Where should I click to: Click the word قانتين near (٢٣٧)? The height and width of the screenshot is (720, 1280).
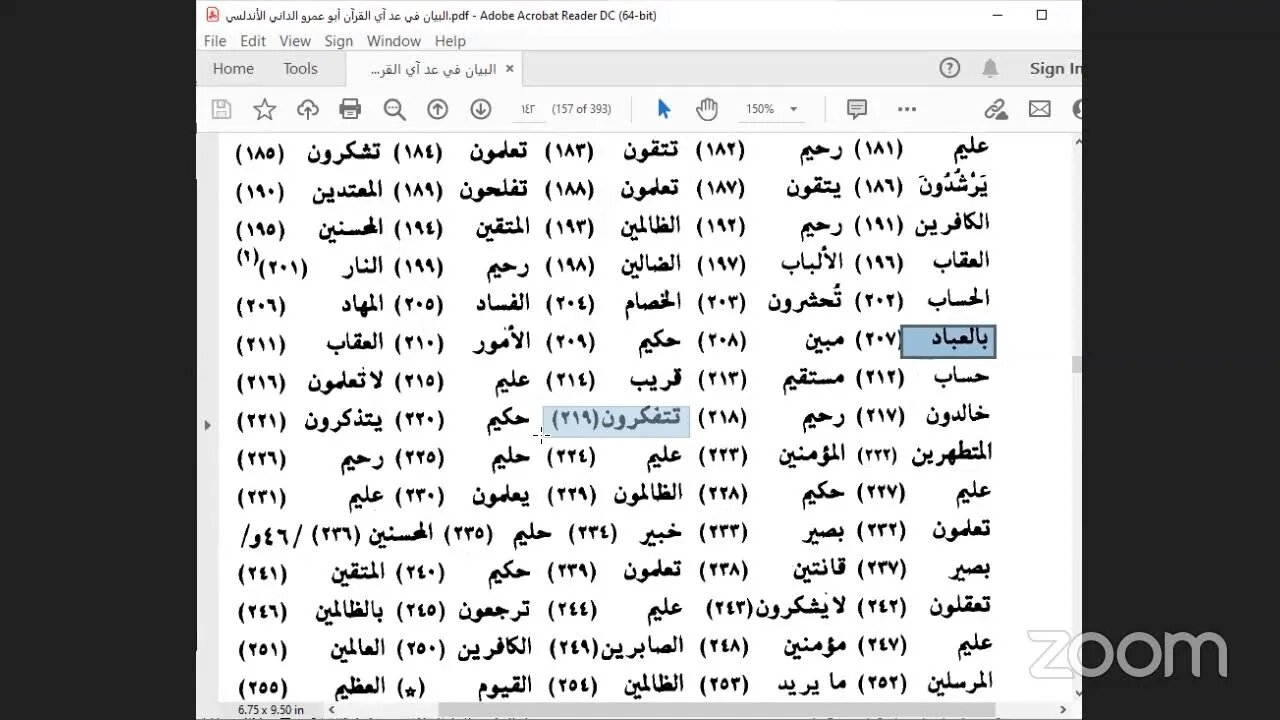coord(819,569)
